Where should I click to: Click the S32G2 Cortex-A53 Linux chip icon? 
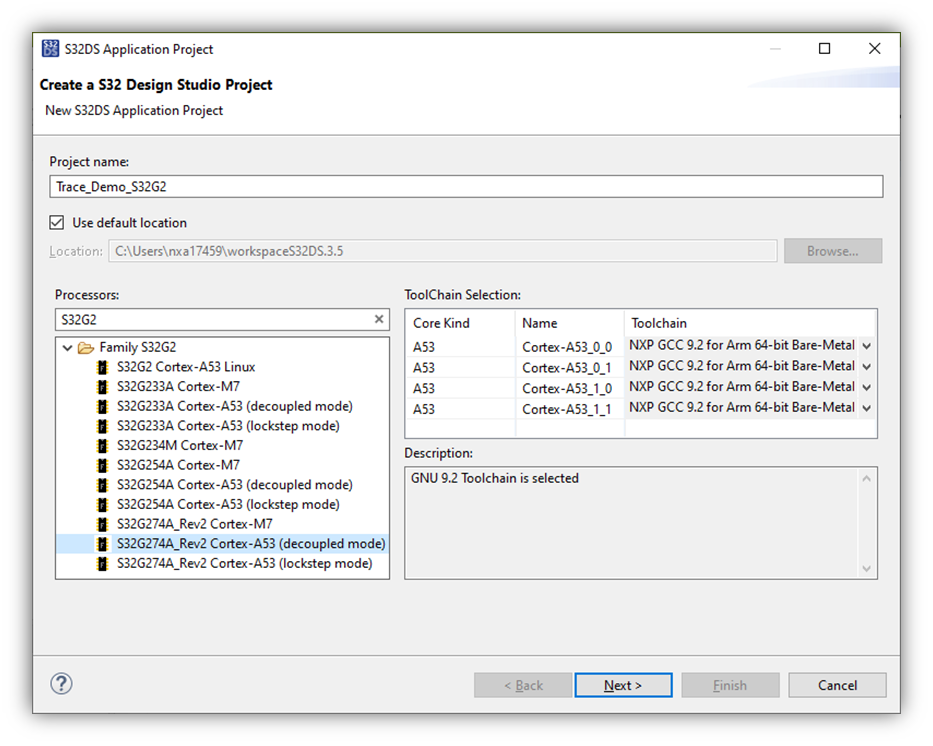(x=100, y=367)
